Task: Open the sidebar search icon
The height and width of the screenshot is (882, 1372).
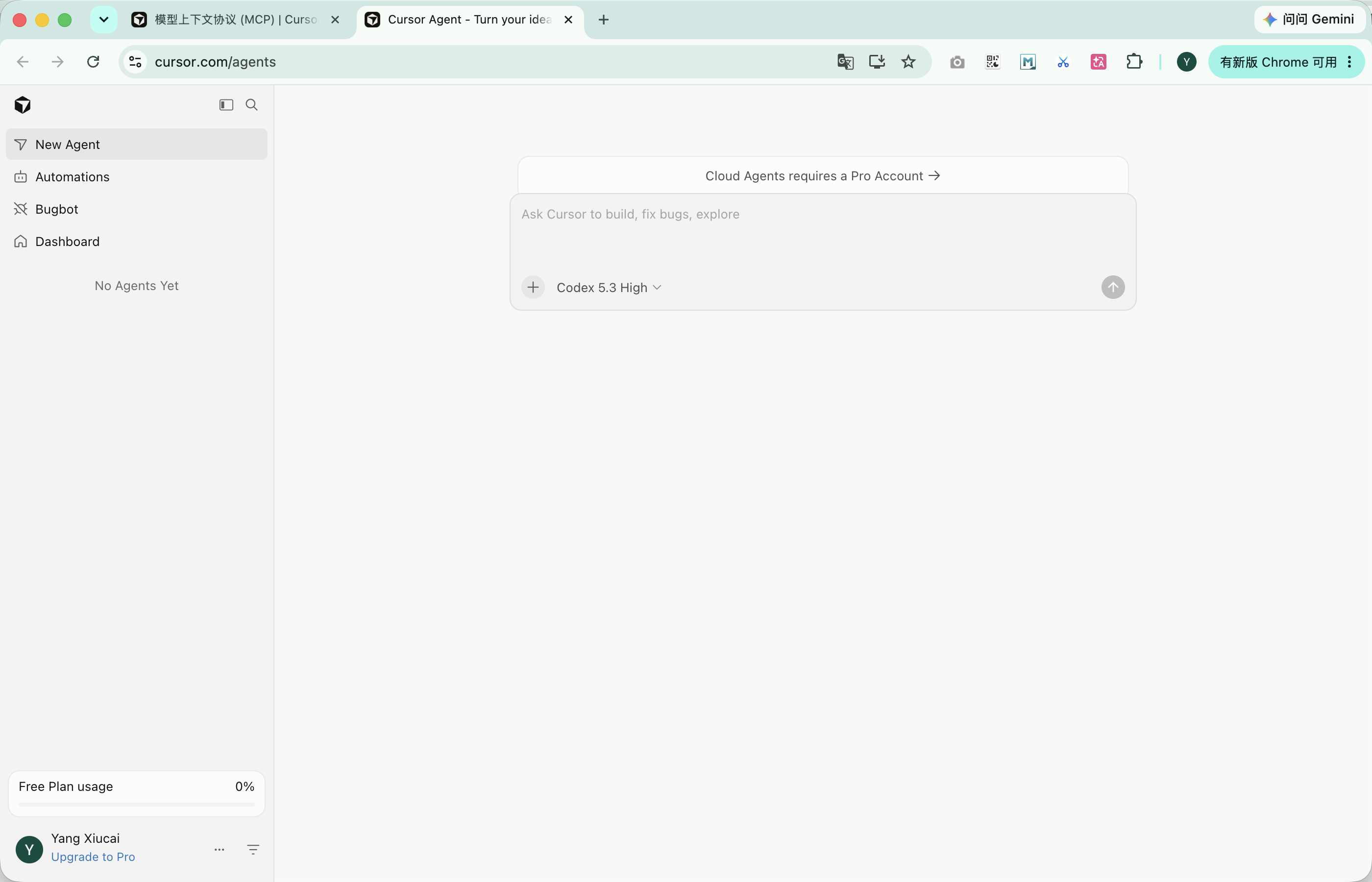Action: 251,105
